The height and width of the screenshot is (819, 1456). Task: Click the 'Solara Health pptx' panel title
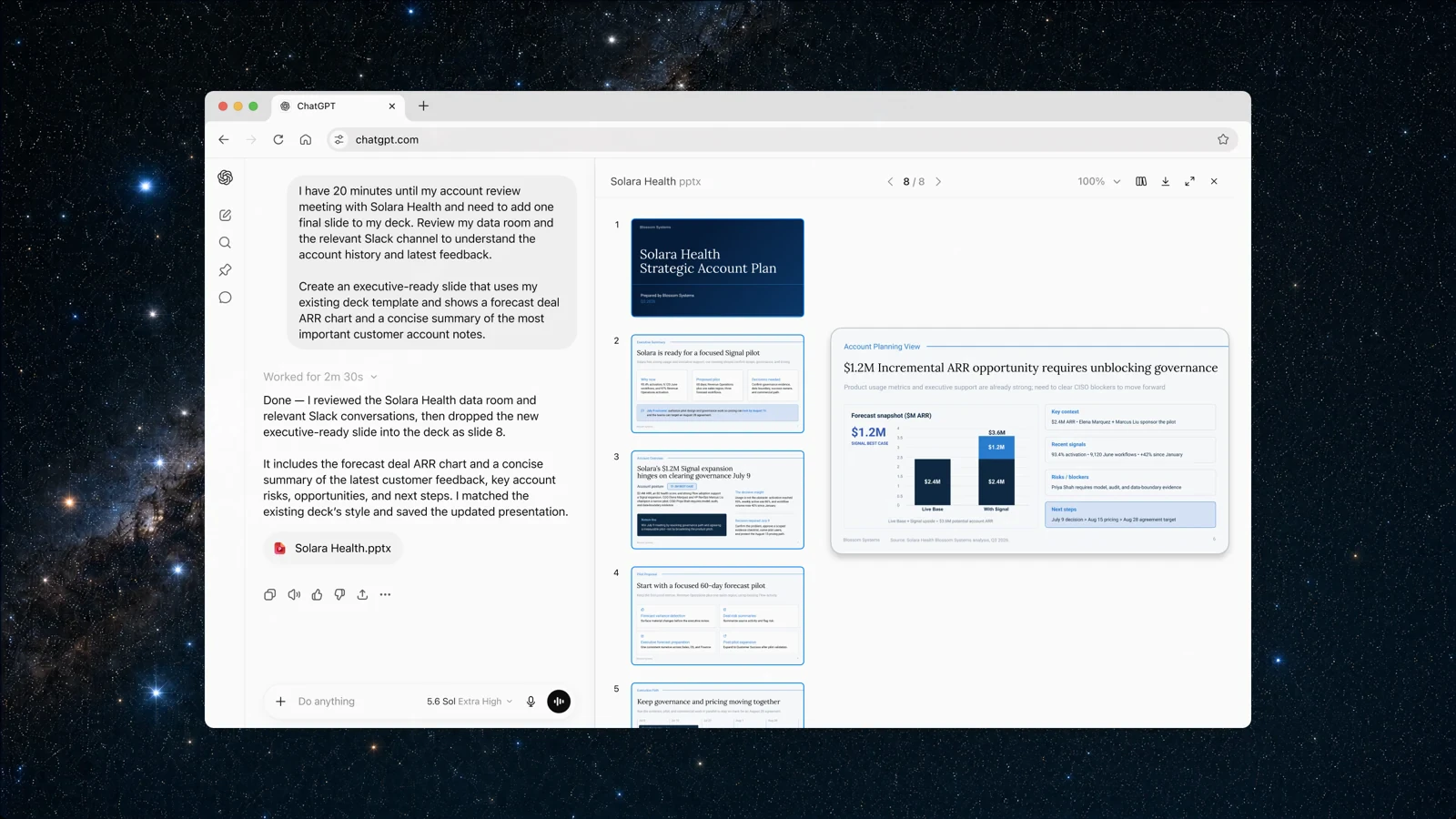coord(655,182)
